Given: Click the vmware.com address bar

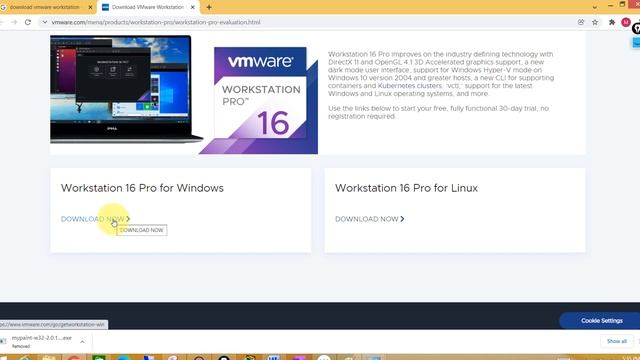Looking at the screenshot, I should click(156, 22).
